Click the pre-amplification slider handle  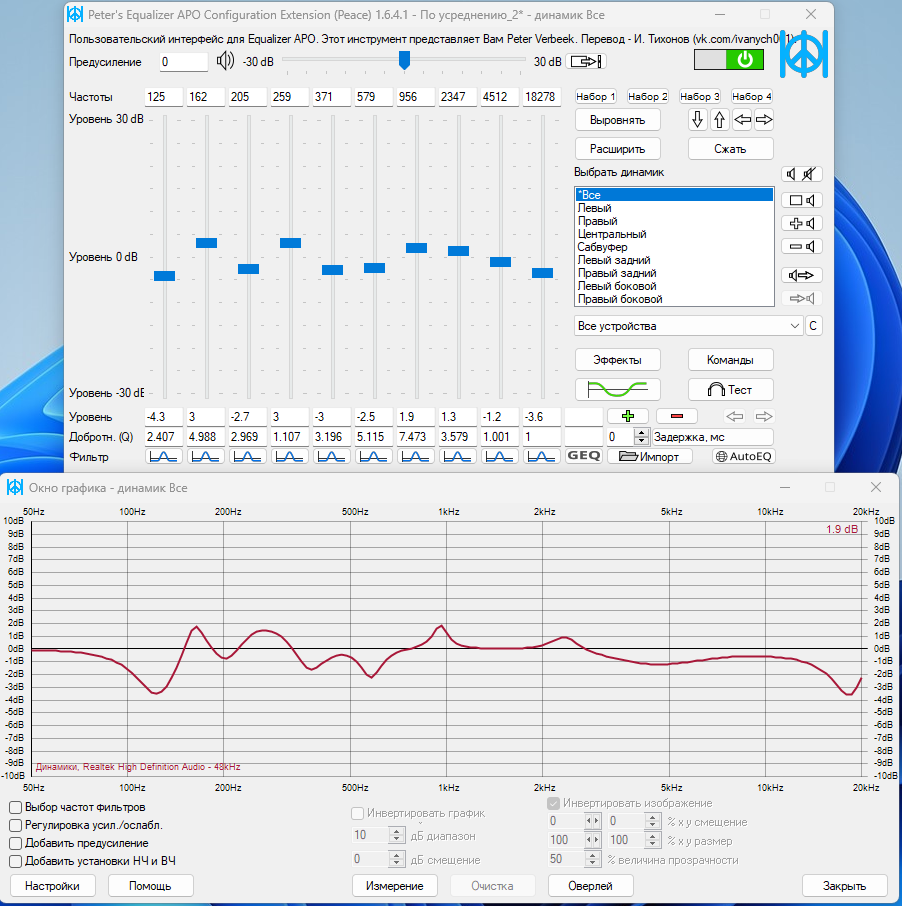(404, 61)
